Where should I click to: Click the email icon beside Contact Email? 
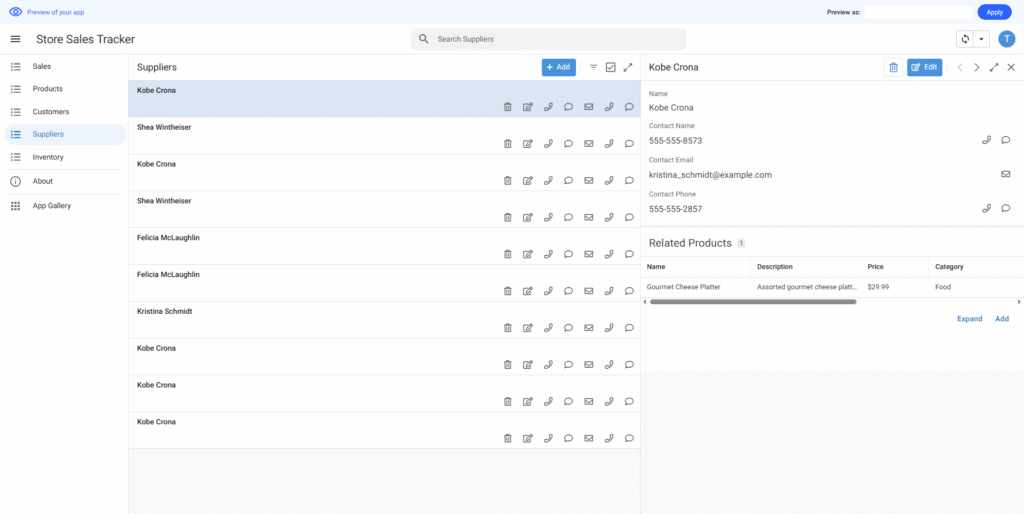1005,174
